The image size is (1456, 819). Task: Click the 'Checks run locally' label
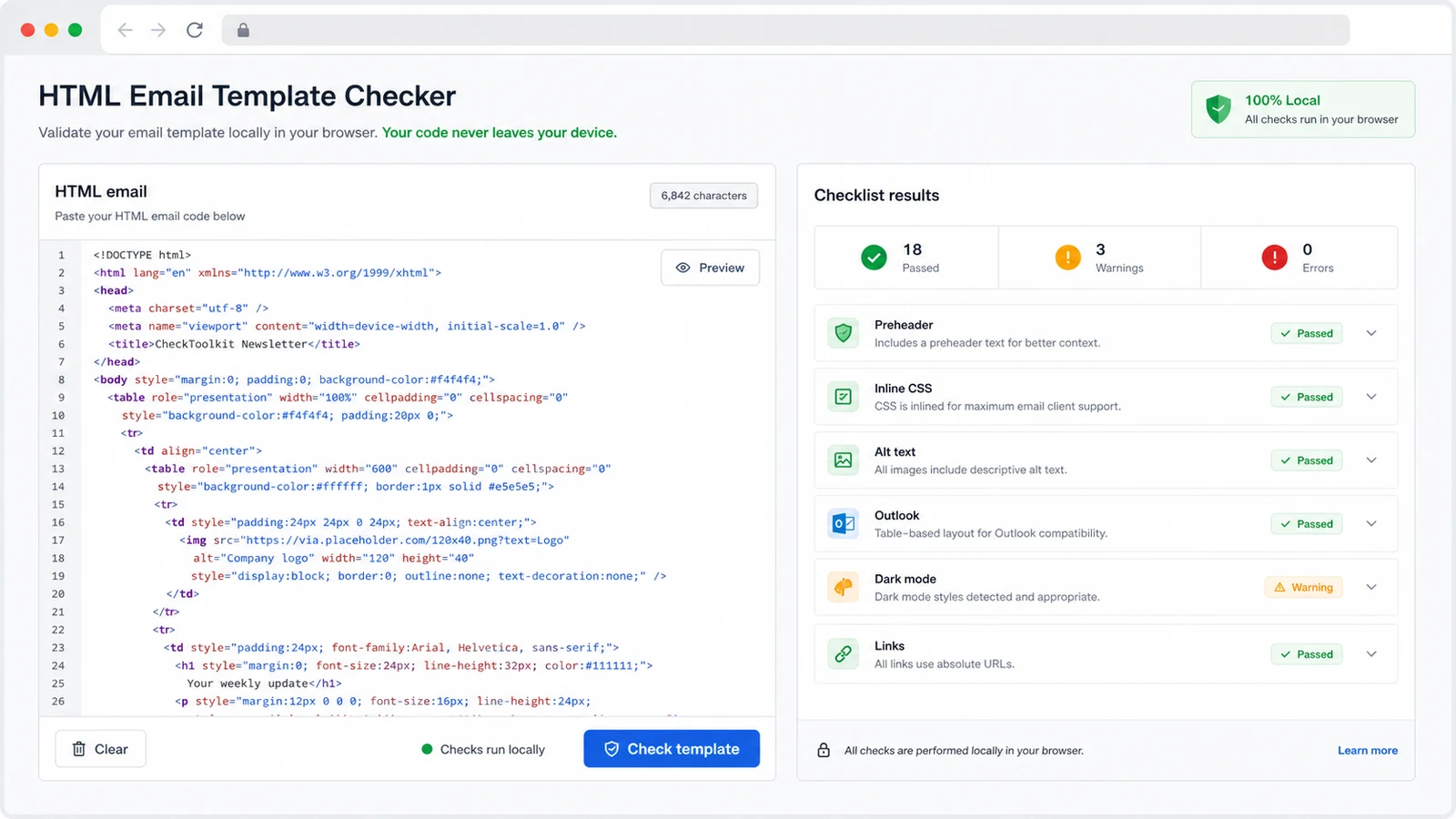point(492,750)
